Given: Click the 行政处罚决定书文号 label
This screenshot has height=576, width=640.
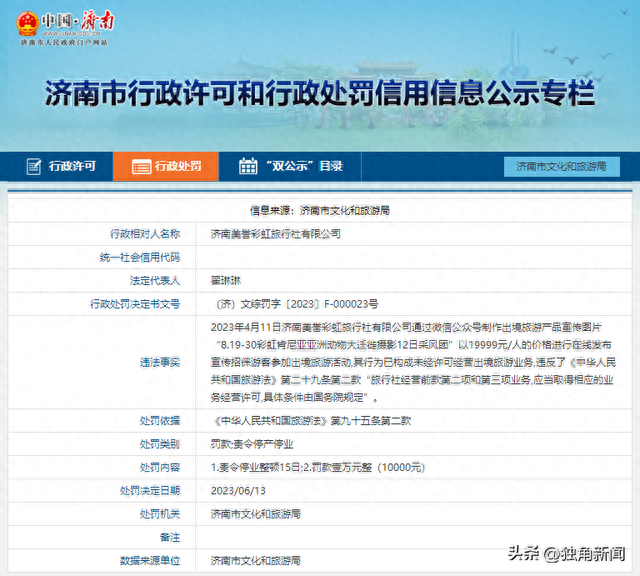Looking at the screenshot, I should tap(135, 304).
